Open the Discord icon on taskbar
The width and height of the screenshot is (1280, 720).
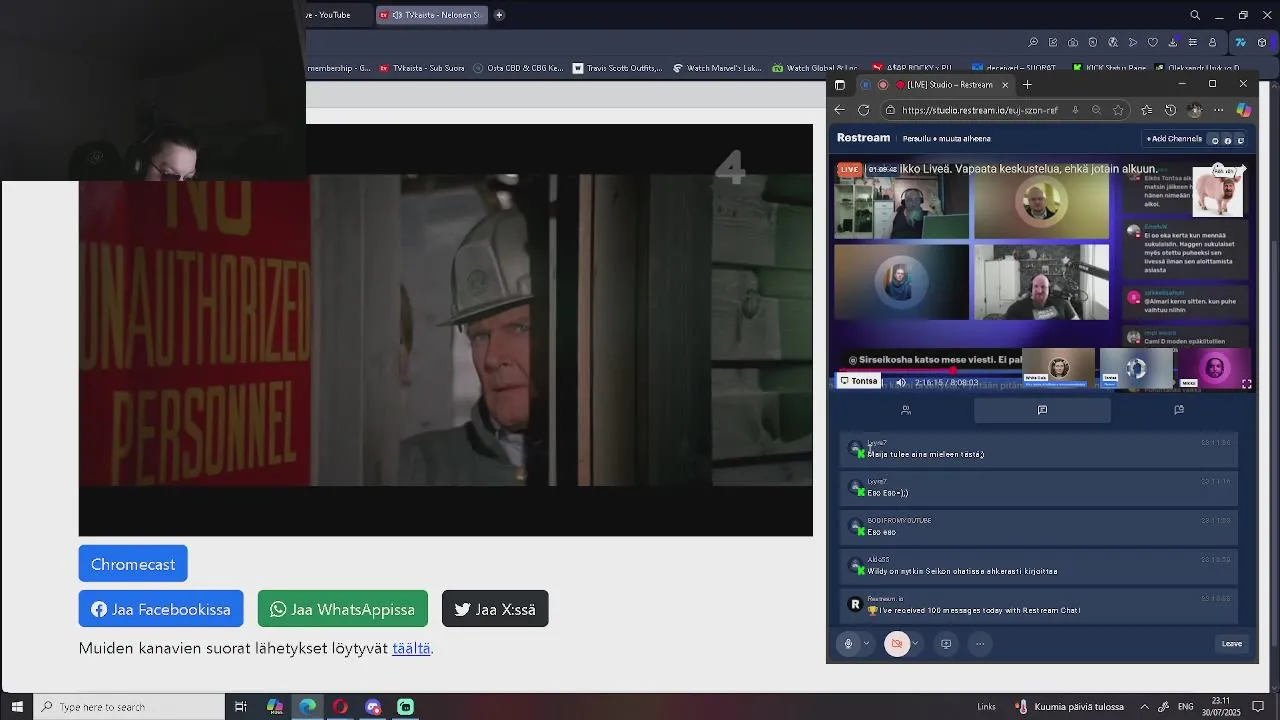[373, 707]
